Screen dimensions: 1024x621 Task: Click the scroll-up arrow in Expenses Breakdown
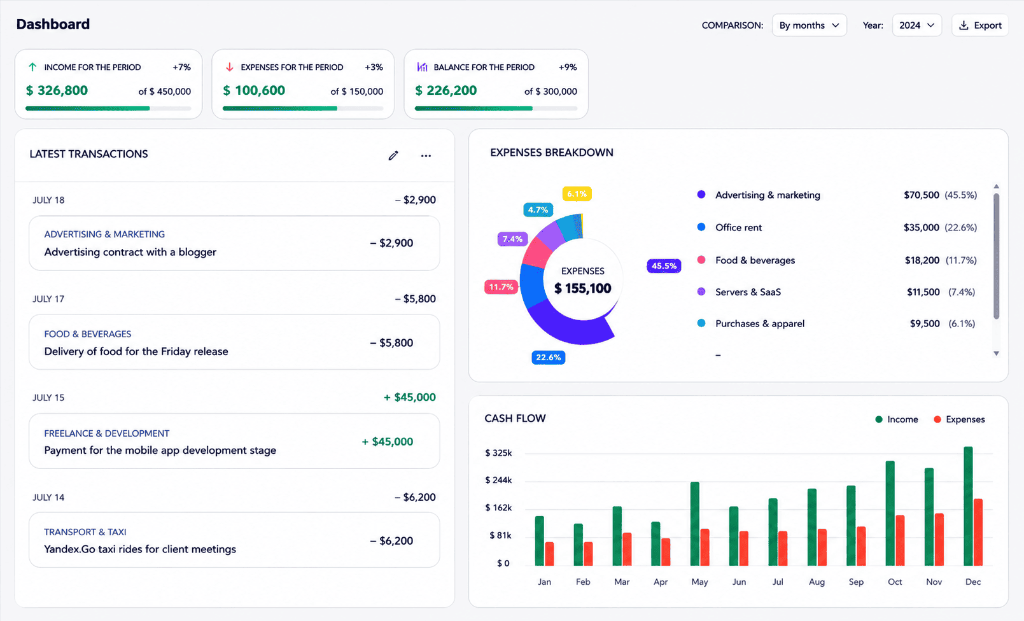(x=996, y=187)
